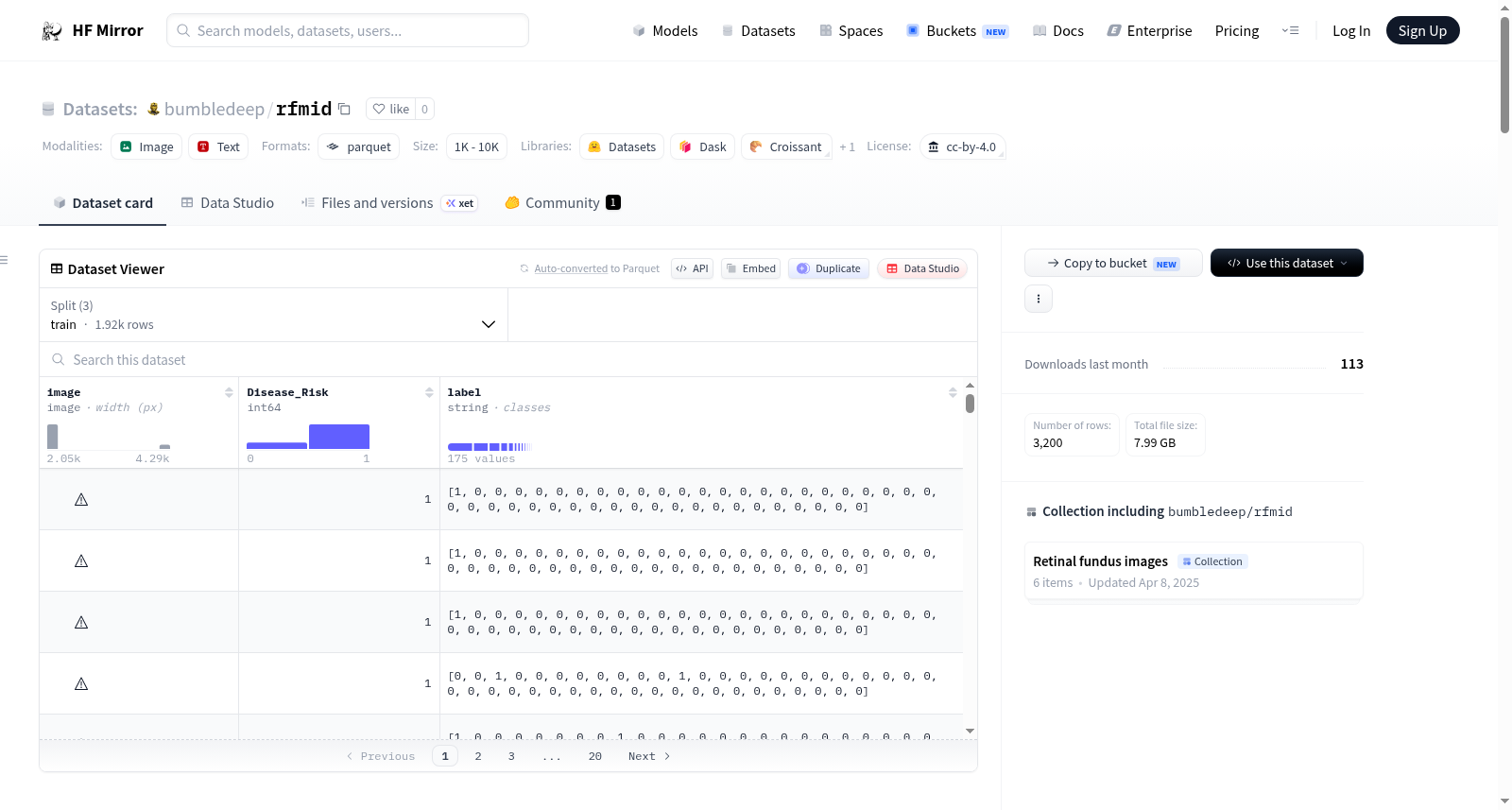Click the Sign Up button

click(1422, 31)
